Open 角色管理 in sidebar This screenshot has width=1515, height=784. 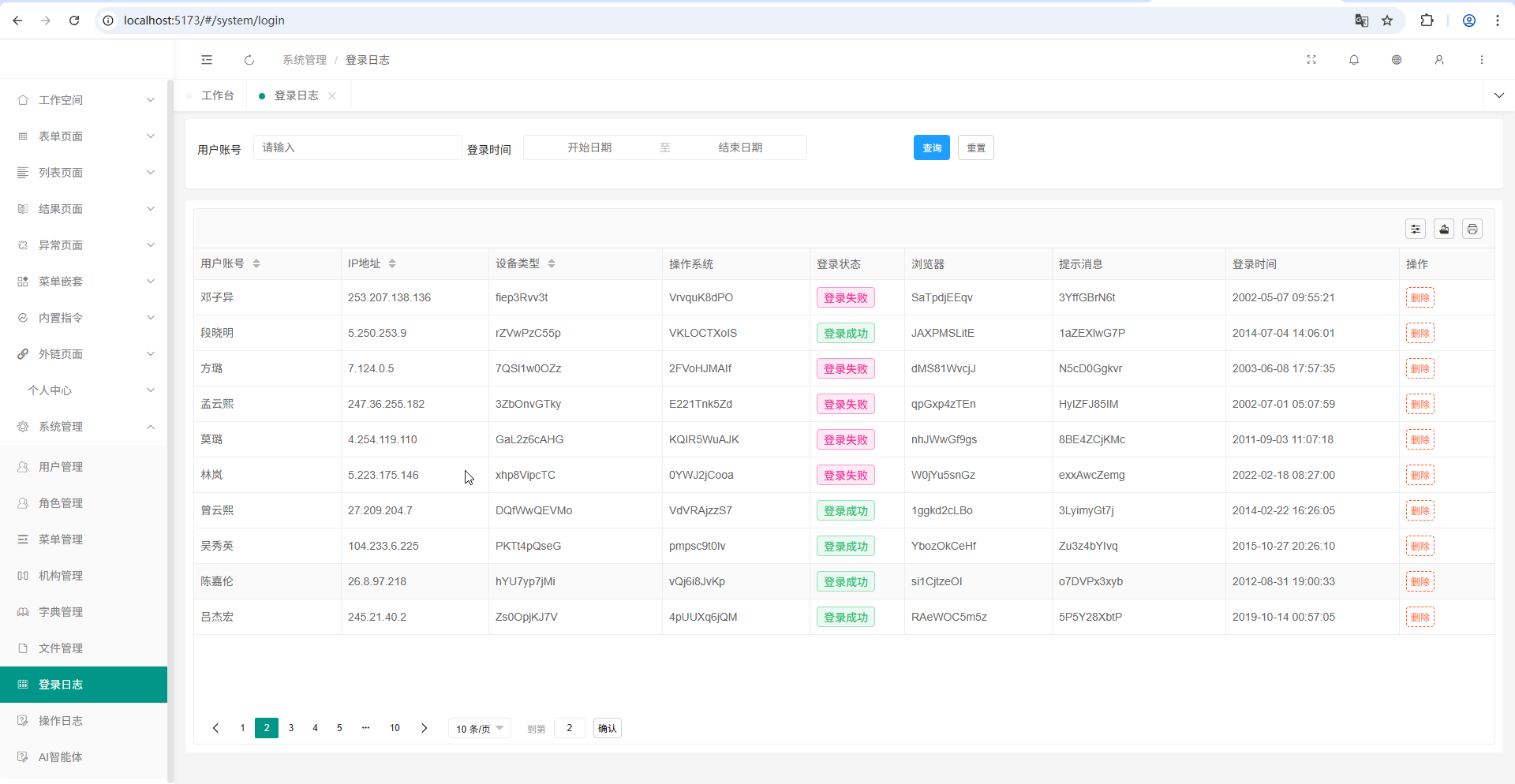(x=84, y=503)
